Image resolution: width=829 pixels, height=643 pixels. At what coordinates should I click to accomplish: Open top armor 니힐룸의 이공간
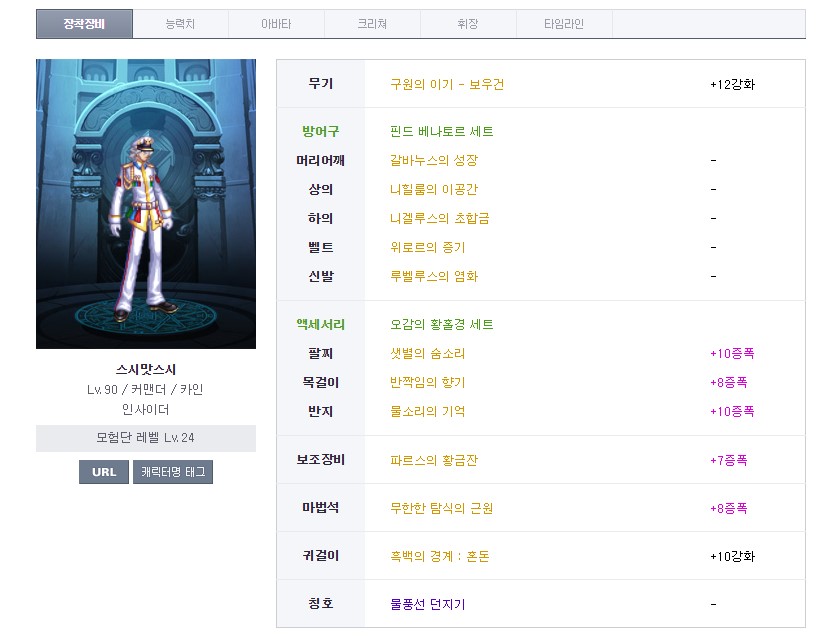[x=434, y=189]
